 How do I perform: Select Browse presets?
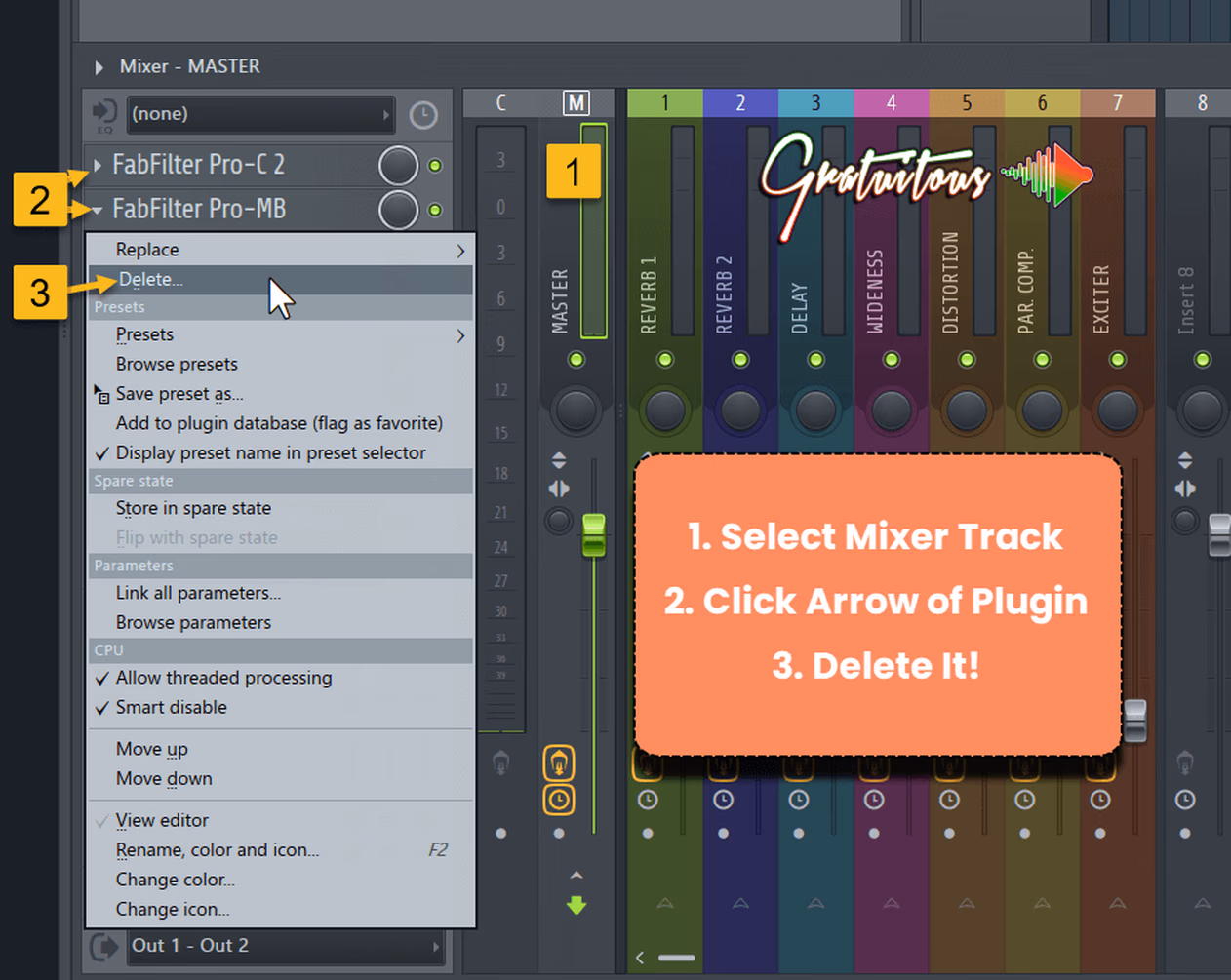[280, 364]
